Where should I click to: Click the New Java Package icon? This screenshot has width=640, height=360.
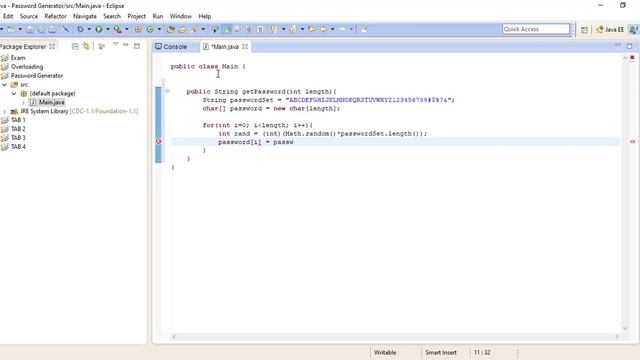pos(138,29)
